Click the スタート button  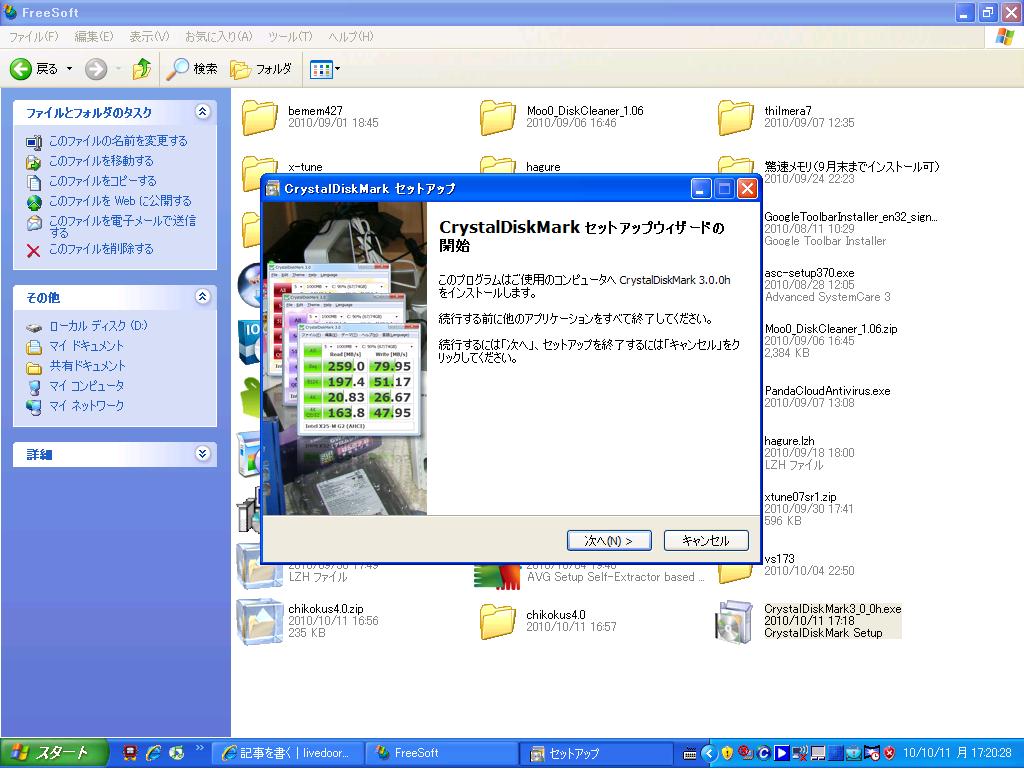54,753
